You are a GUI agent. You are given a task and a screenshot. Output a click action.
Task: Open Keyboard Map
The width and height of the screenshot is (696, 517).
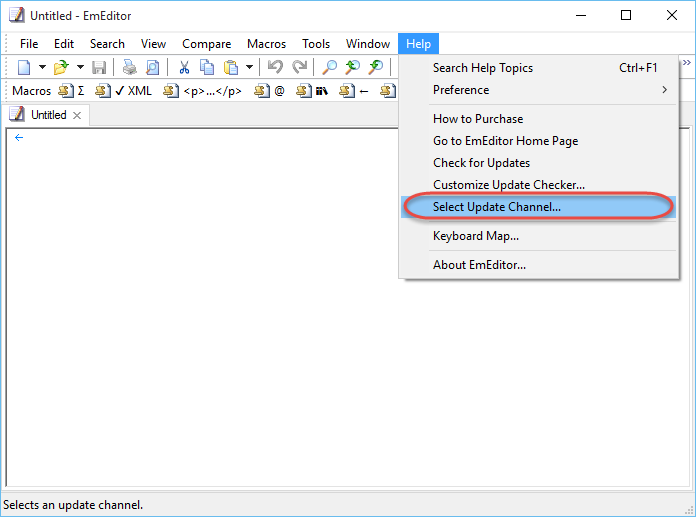click(539, 236)
